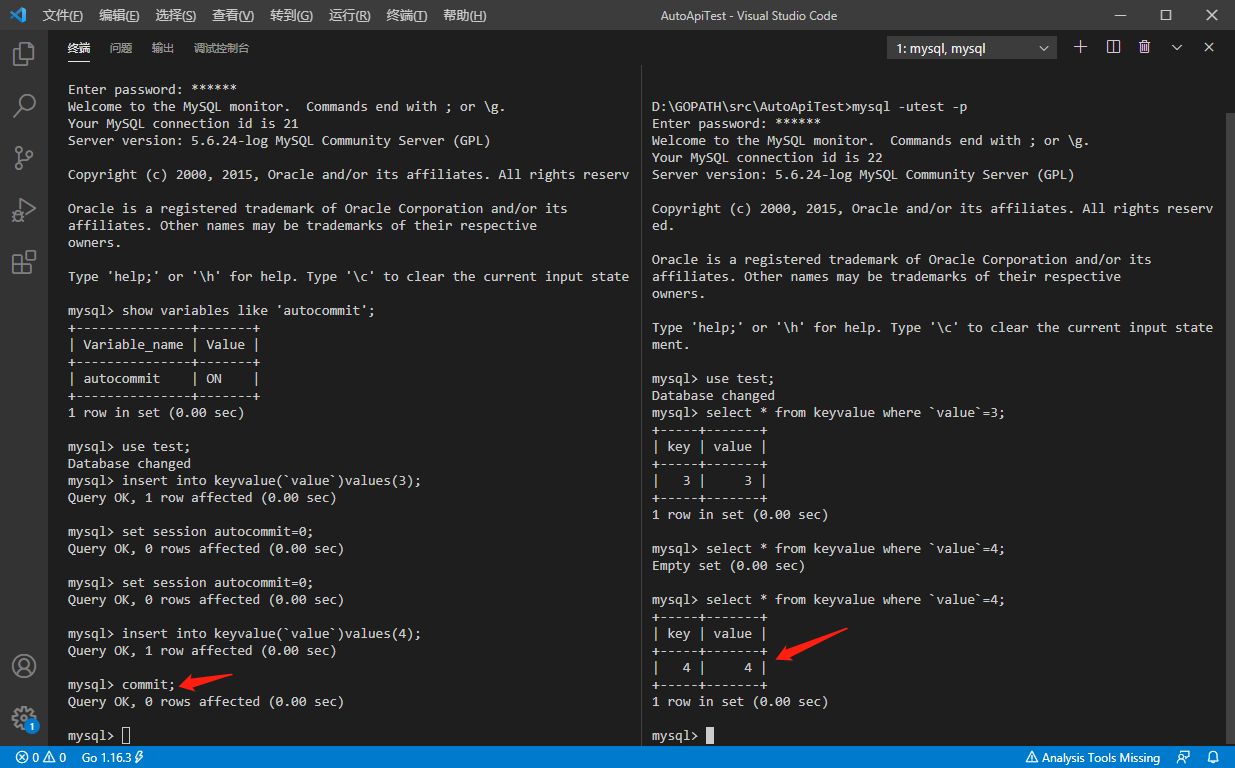
Task: Click the feedback icon in status bar
Action: pos(1184,757)
